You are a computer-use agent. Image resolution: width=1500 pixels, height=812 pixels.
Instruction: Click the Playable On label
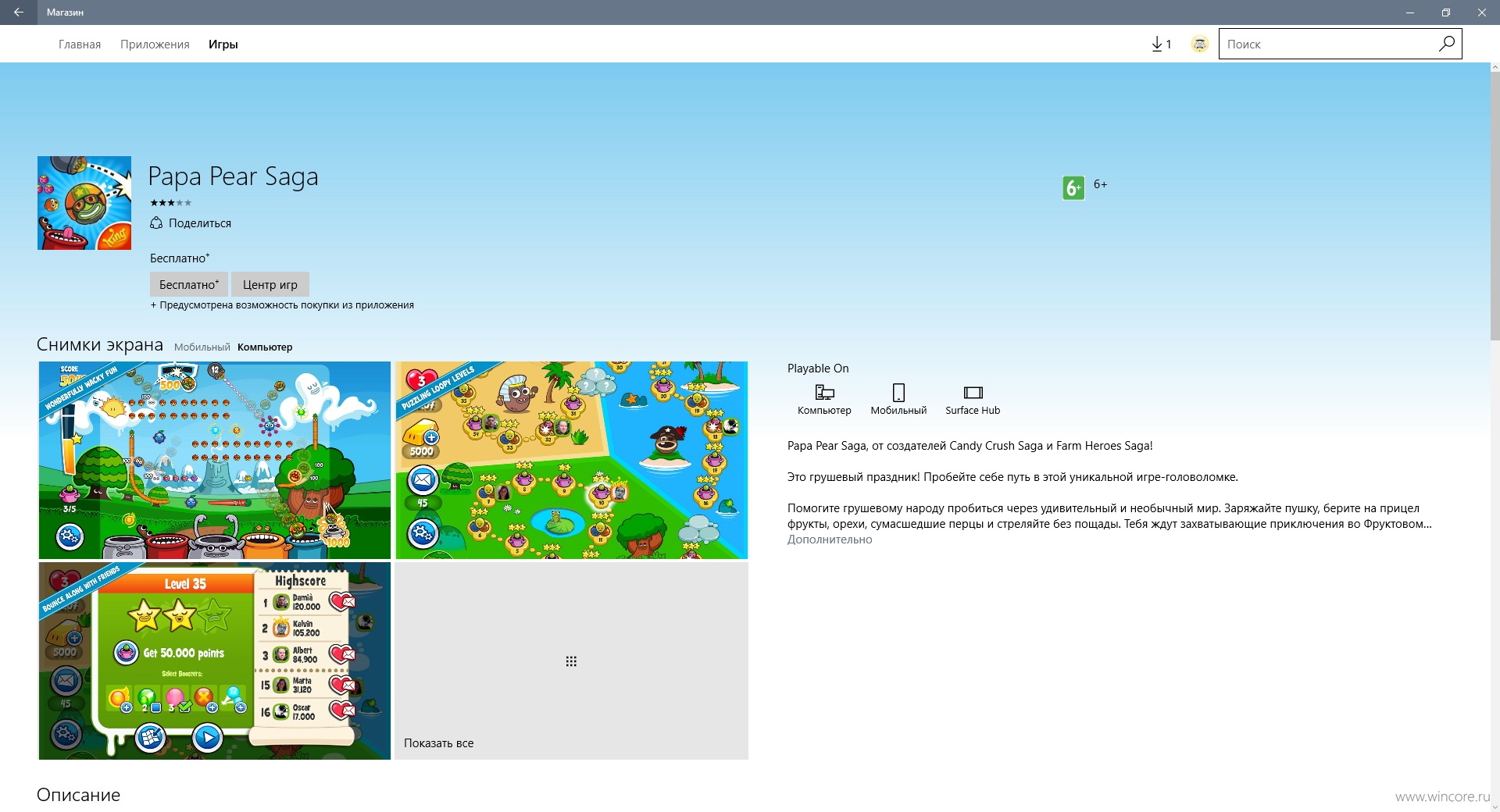tap(818, 369)
